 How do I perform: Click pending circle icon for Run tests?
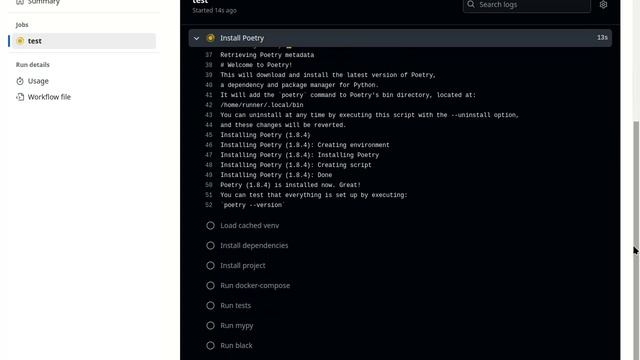(x=210, y=305)
